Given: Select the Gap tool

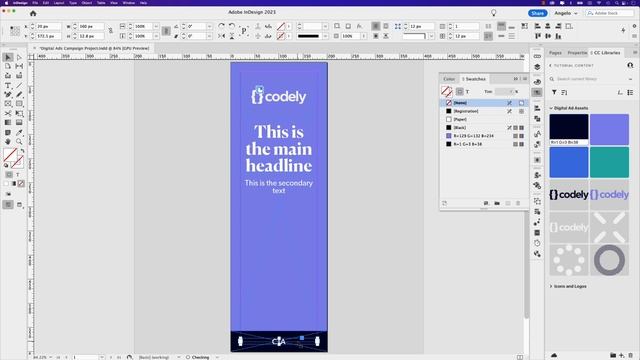Looking at the screenshot, I should (x=19, y=66).
